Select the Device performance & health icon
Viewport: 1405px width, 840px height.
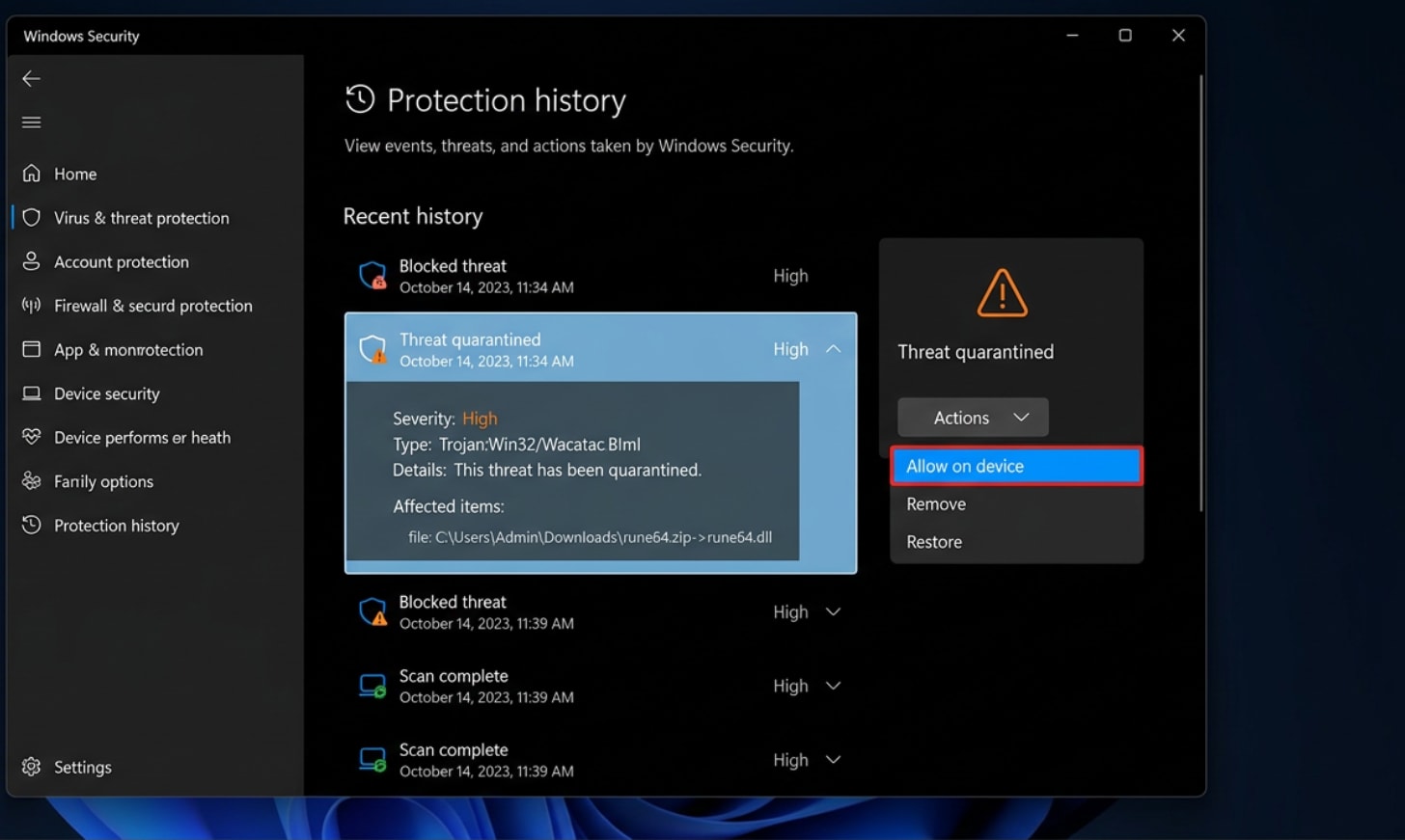point(32,437)
